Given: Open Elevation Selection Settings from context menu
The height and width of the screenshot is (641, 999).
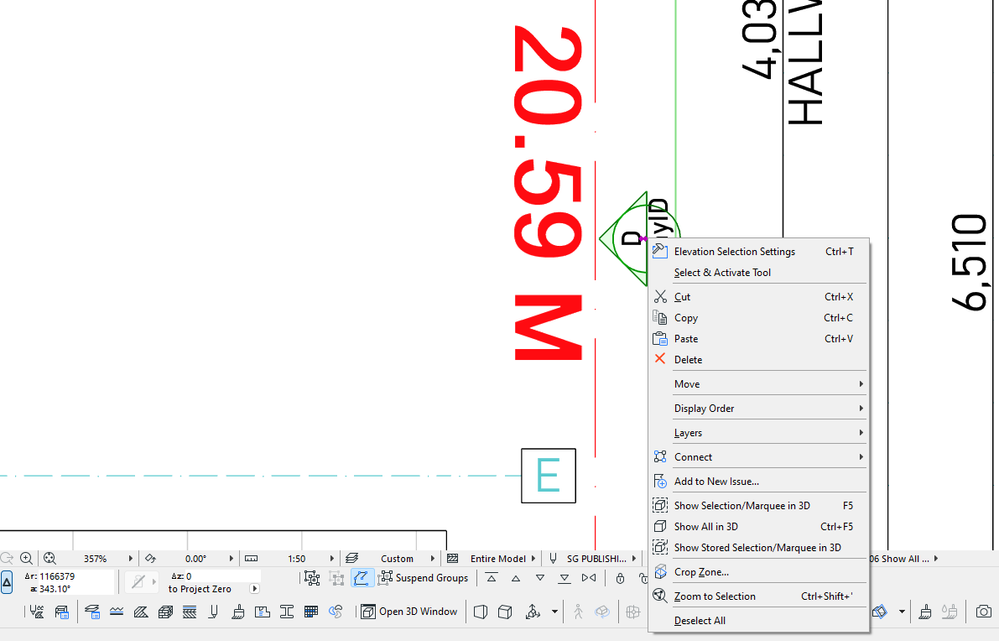Looking at the screenshot, I should tap(759, 252).
